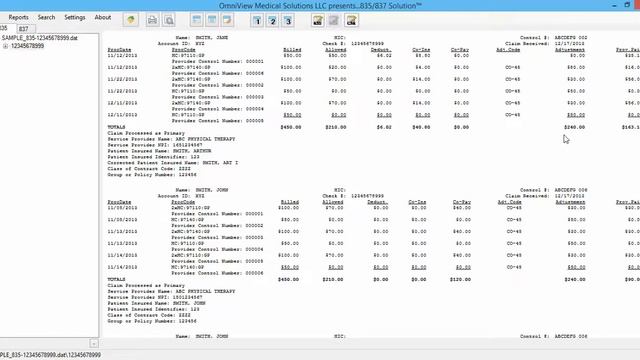The width and height of the screenshot is (640, 360).
Task: Click the $48.00 Co-Ins total
Action: coord(421,127)
